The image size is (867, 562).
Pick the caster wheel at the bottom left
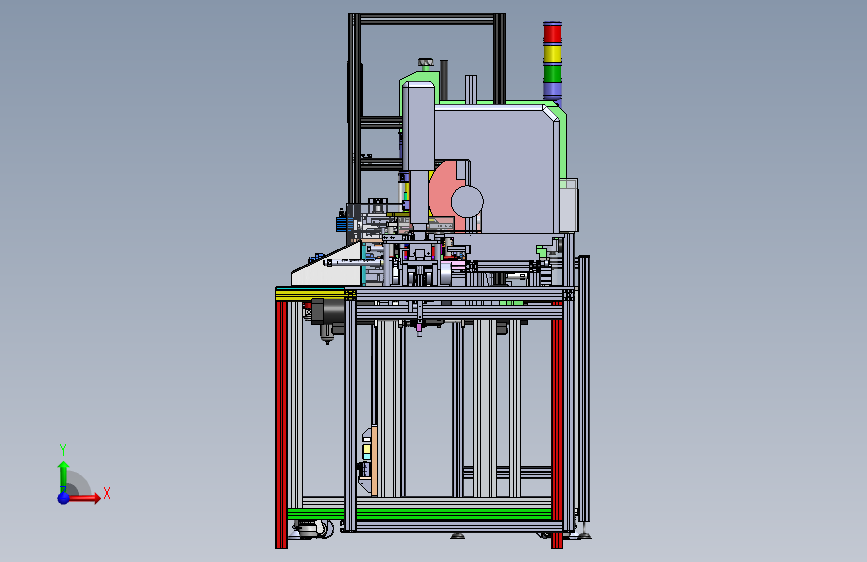tap(314, 529)
